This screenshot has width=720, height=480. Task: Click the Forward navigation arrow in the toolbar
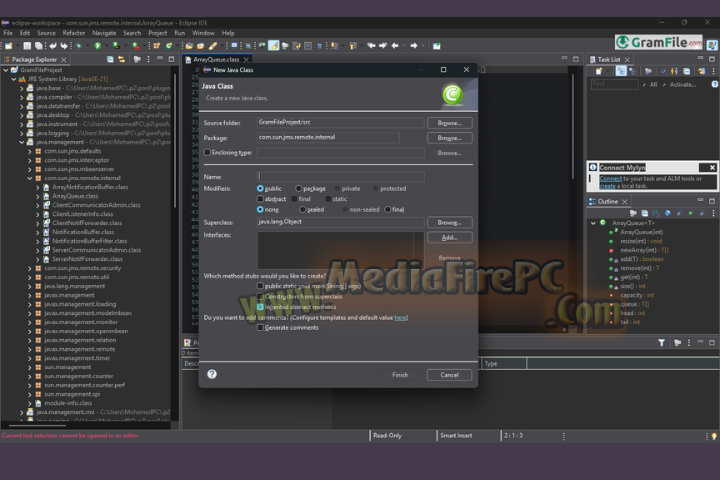[x=414, y=46]
